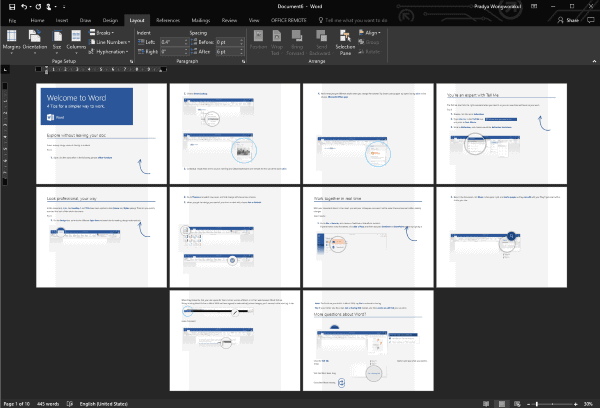Expand the Line Numbers dropdown
Screen dimensions: 600x408
(x=112, y=42)
